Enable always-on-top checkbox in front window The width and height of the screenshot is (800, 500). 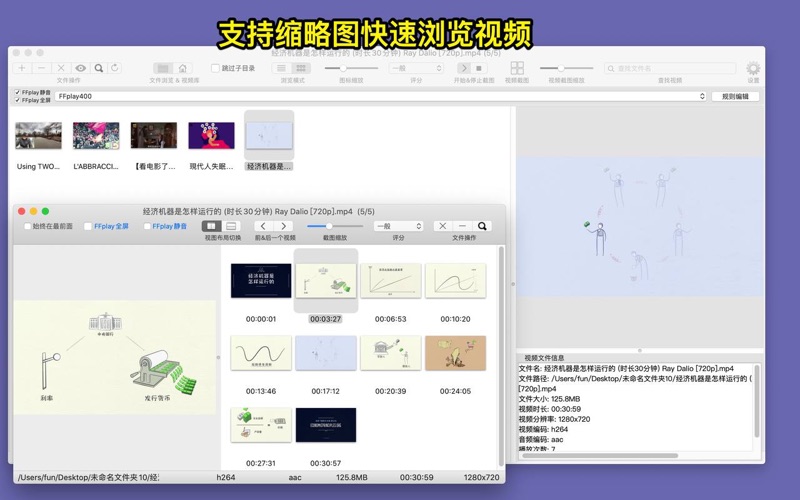pyautogui.click(x=28, y=226)
